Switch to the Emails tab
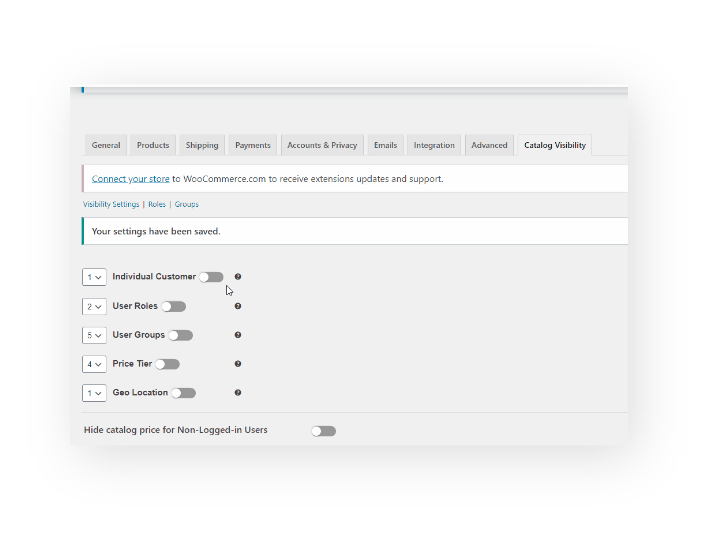 [386, 145]
